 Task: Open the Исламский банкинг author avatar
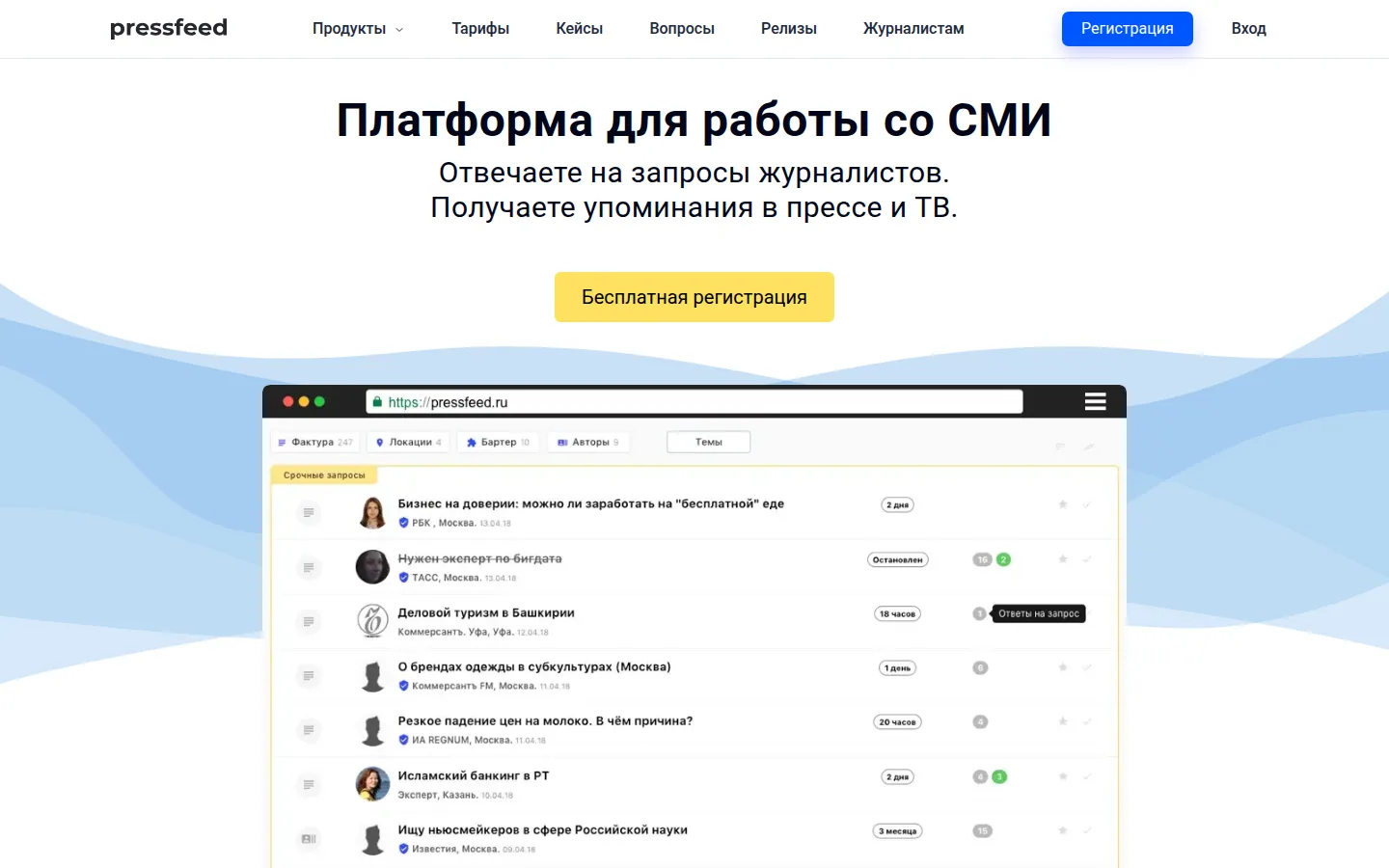point(372,784)
